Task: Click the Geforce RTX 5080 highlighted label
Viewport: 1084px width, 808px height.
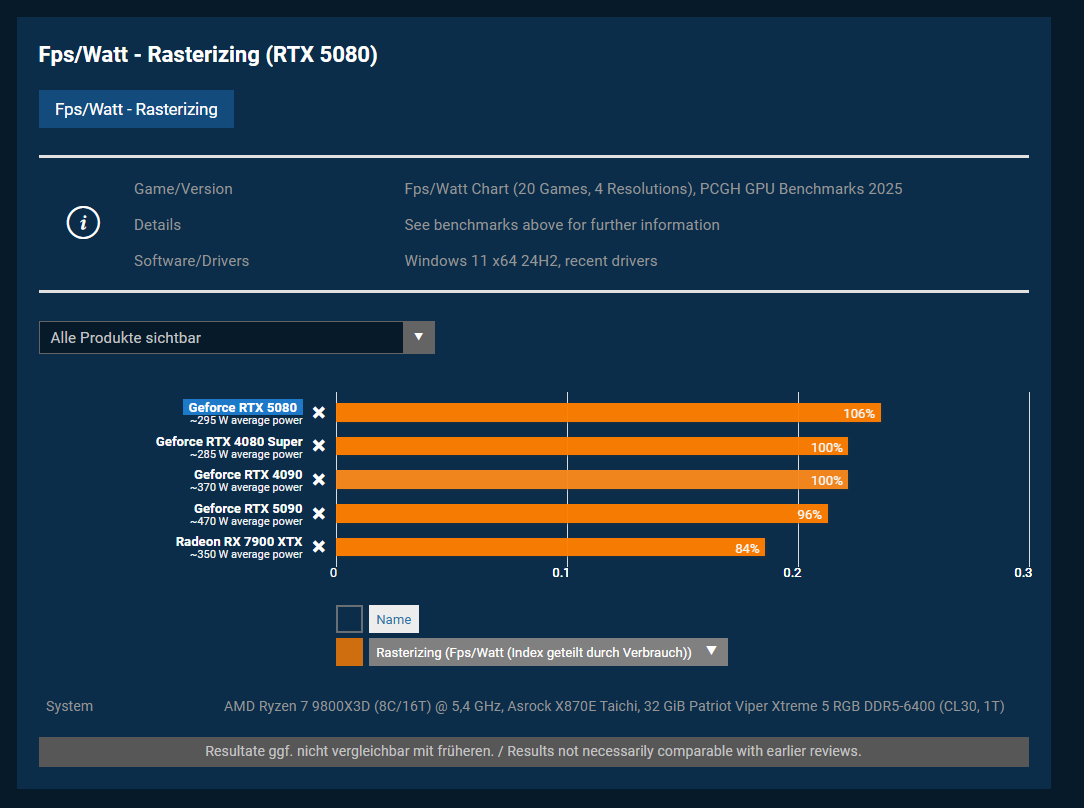Action: 243,407
